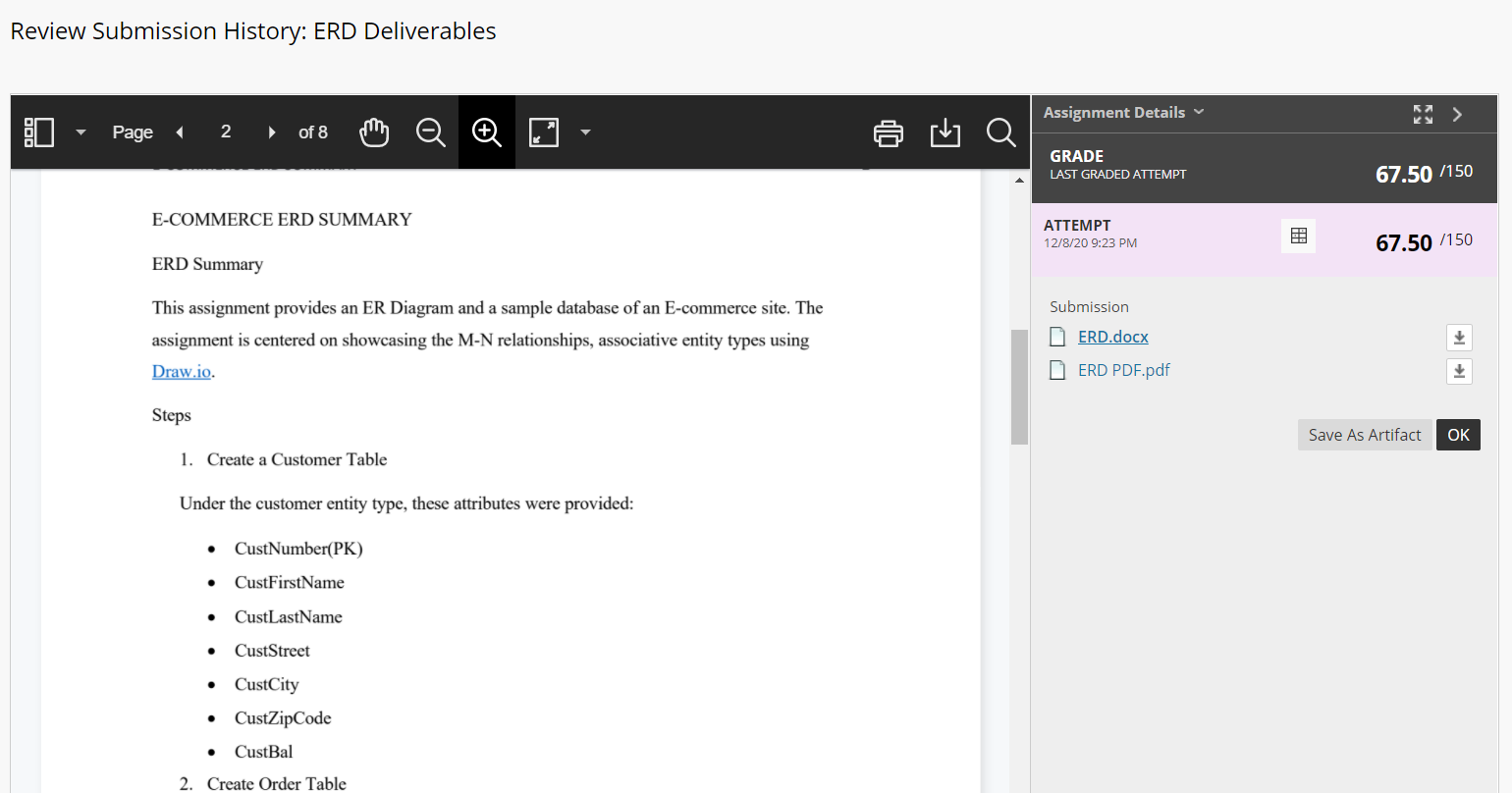1512x793 pixels.
Task: Open the Draw.io hyperlink in the document
Action: click(182, 372)
